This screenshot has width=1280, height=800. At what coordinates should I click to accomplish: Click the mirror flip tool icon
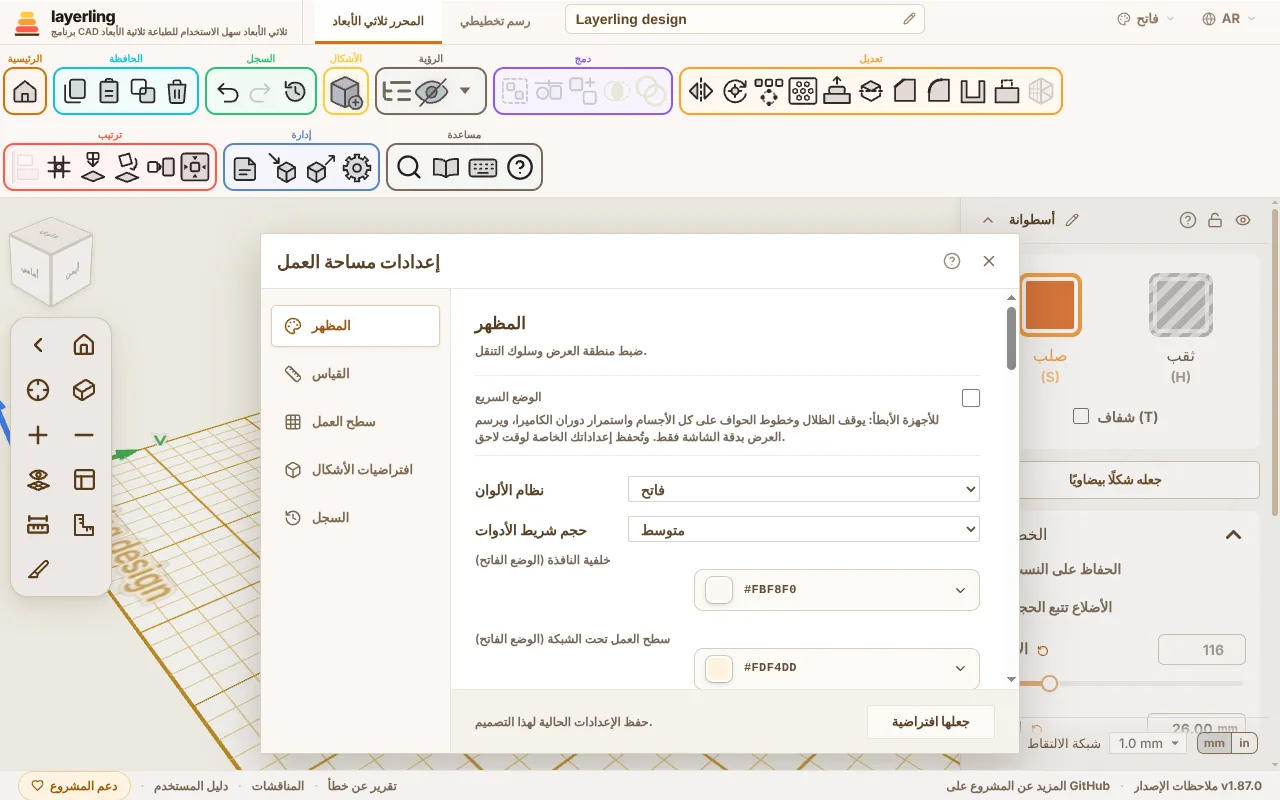coord(701,91)
